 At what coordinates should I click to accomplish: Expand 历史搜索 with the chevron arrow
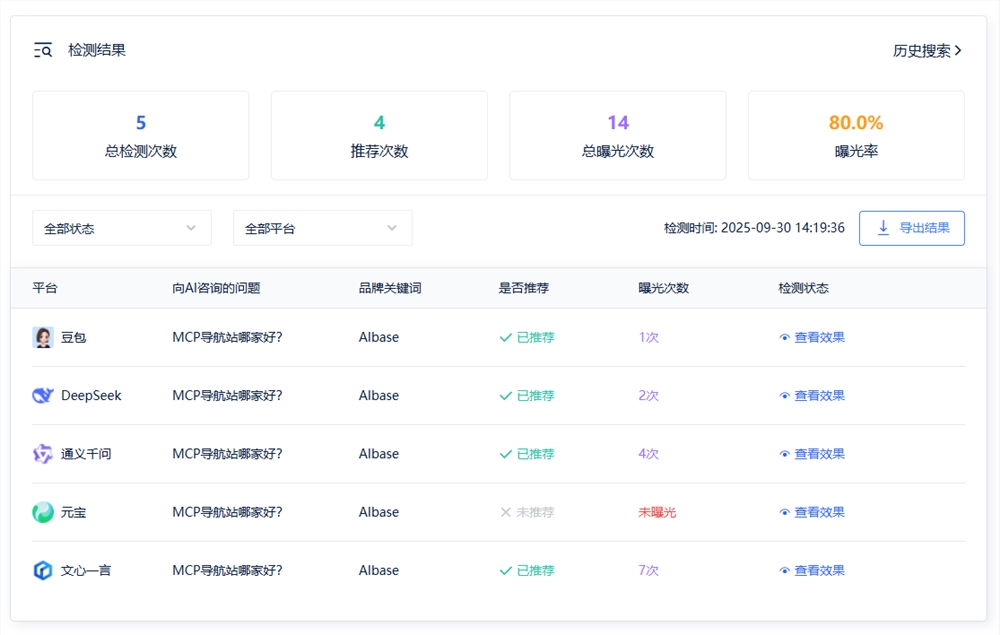tap(958, 50)
